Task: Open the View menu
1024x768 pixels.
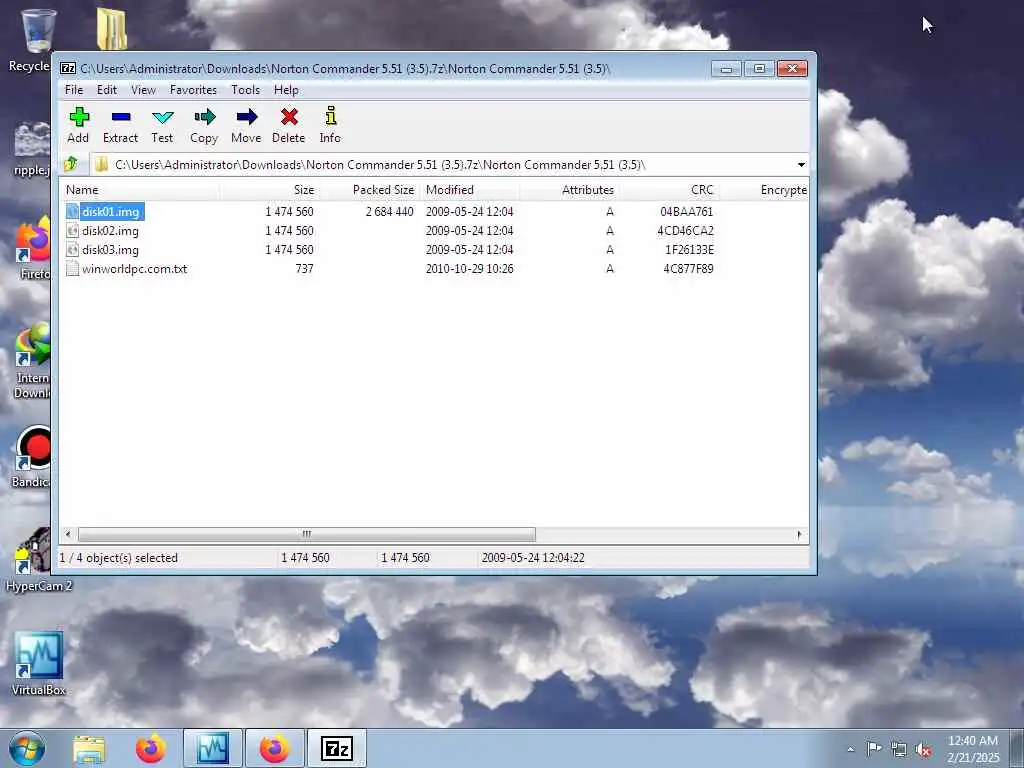Action: coord(143,89)
